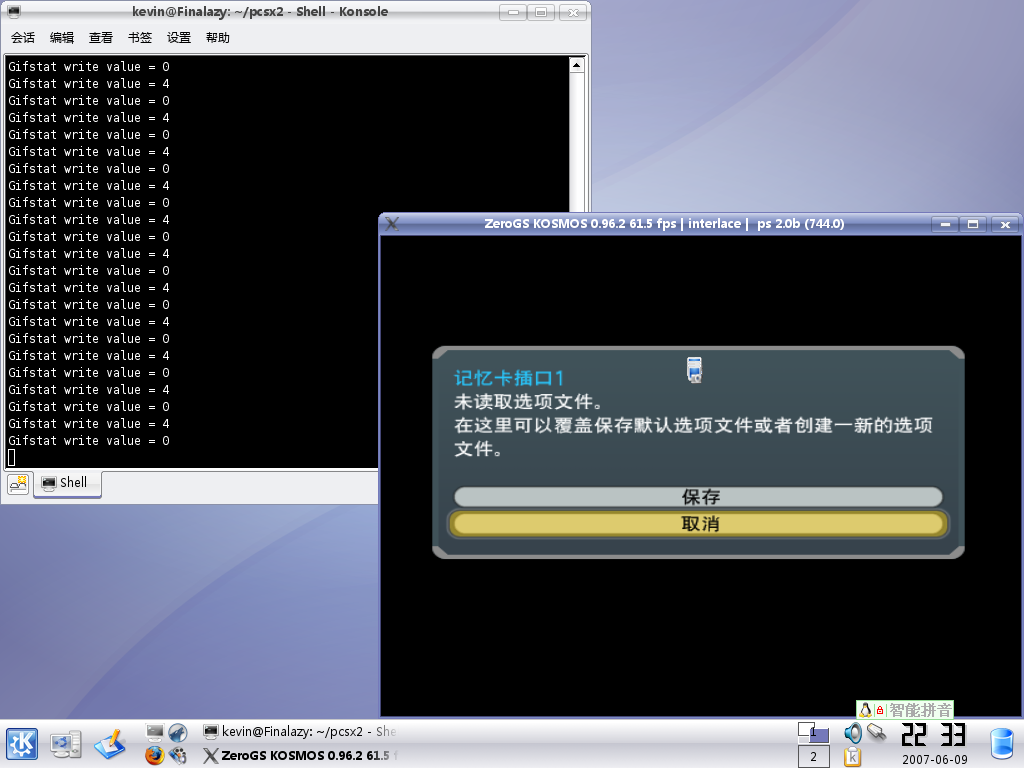This screenshot has width=1024, height=768.
Task: Switch to virtual desktop 1 in pager
Action: pyautogui.click(x=814, y=732)
